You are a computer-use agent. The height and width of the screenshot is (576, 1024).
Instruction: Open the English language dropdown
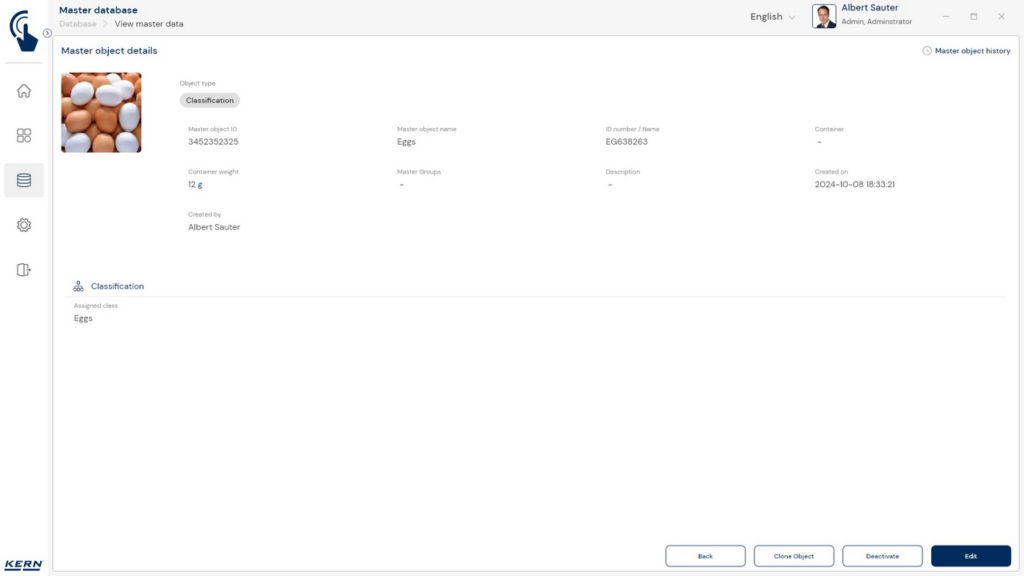[773, 17]
